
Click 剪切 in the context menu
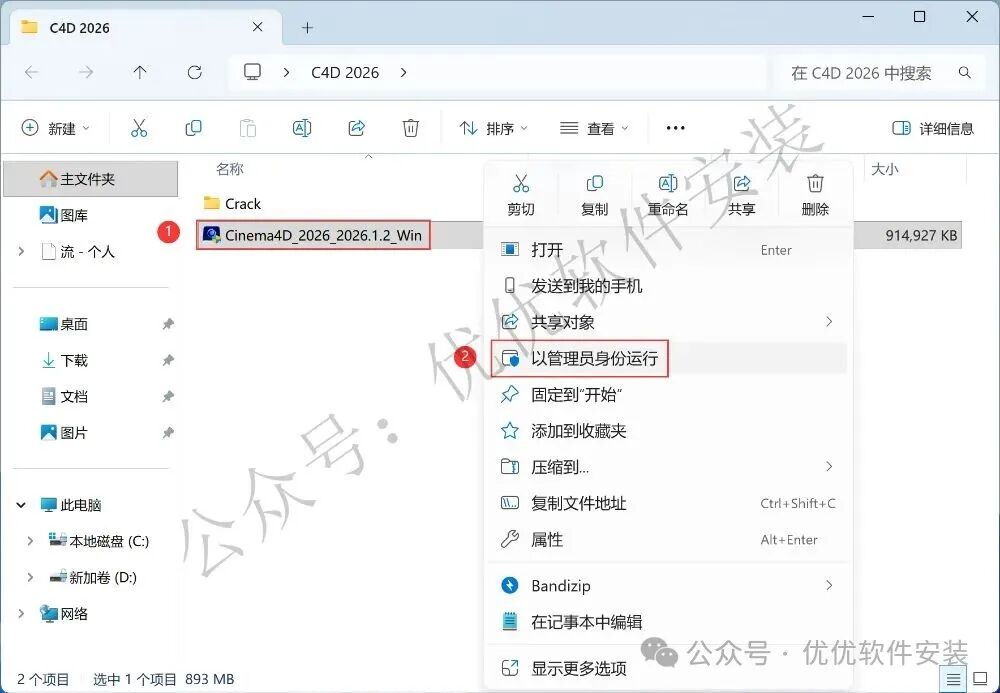coord(521,195)
